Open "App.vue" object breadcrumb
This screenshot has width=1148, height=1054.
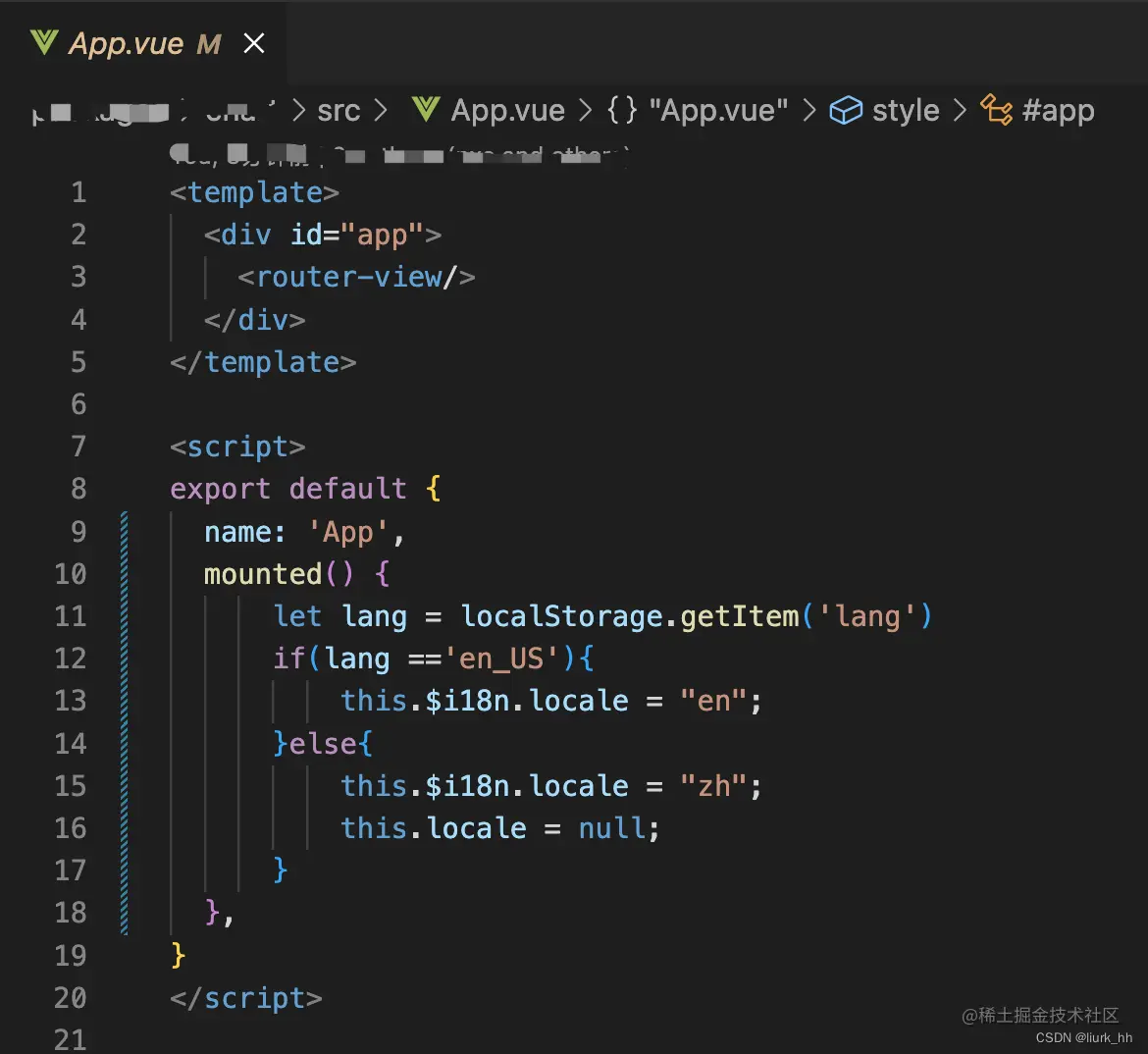click(x=717, y=111)
